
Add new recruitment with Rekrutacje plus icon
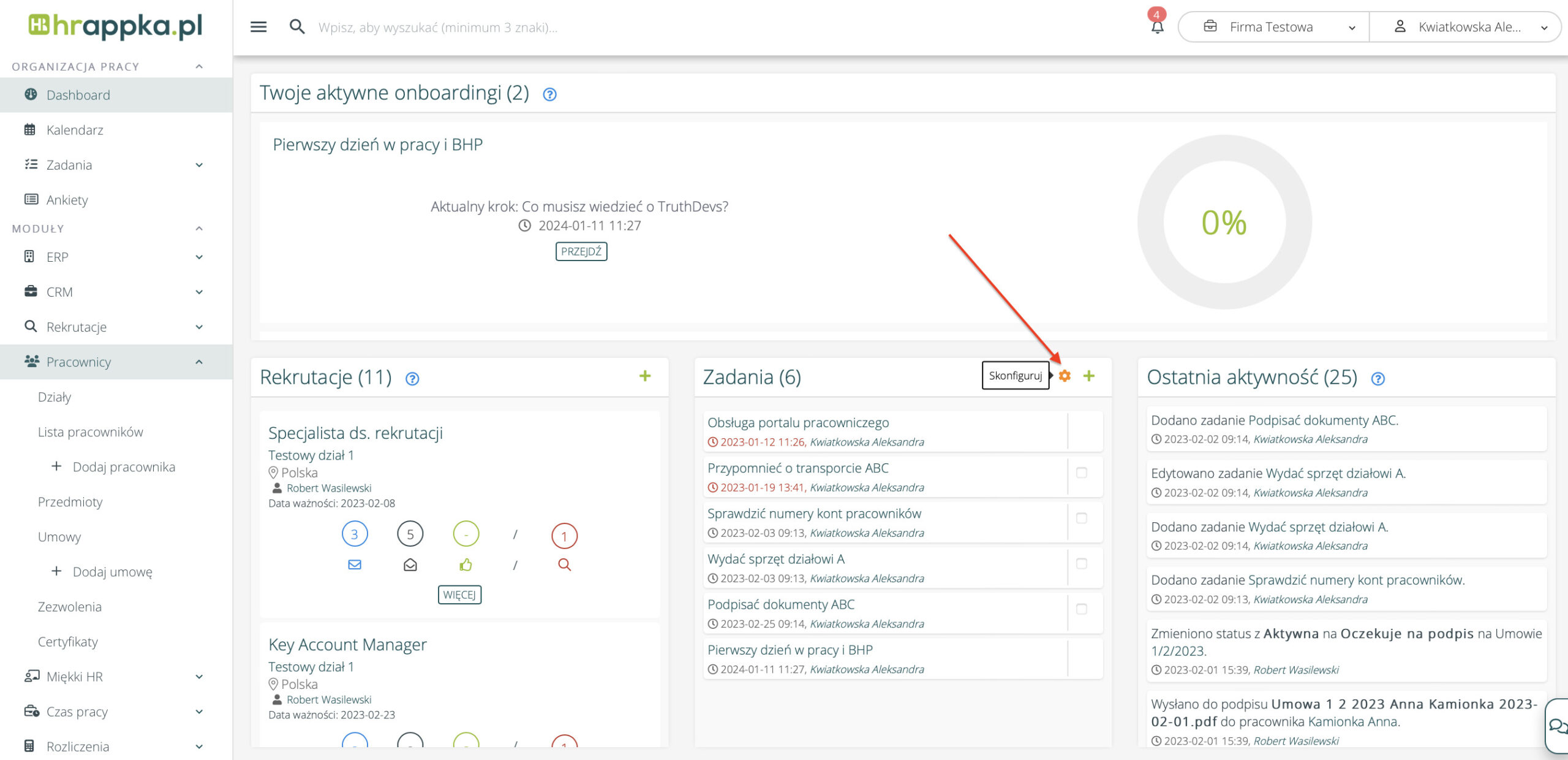[x=644, y=376]
